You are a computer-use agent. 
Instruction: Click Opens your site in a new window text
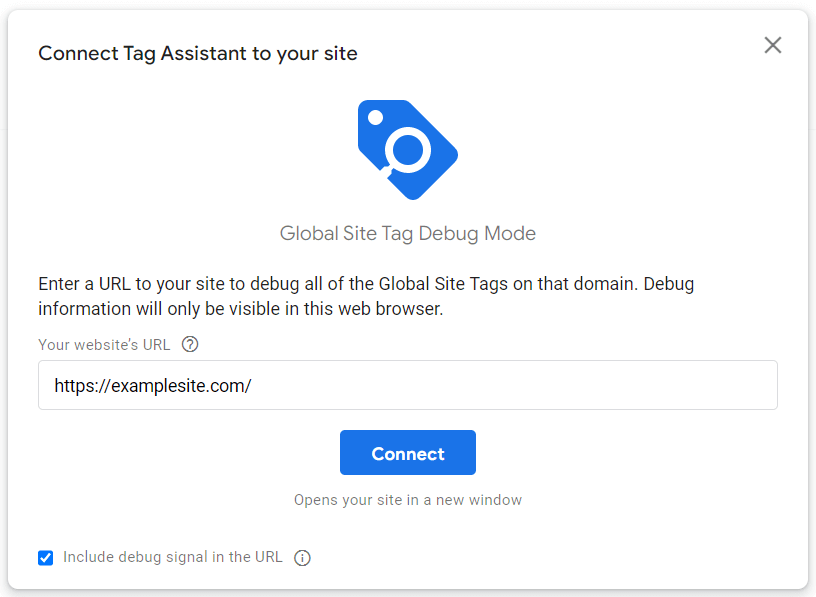pos(408,500)
